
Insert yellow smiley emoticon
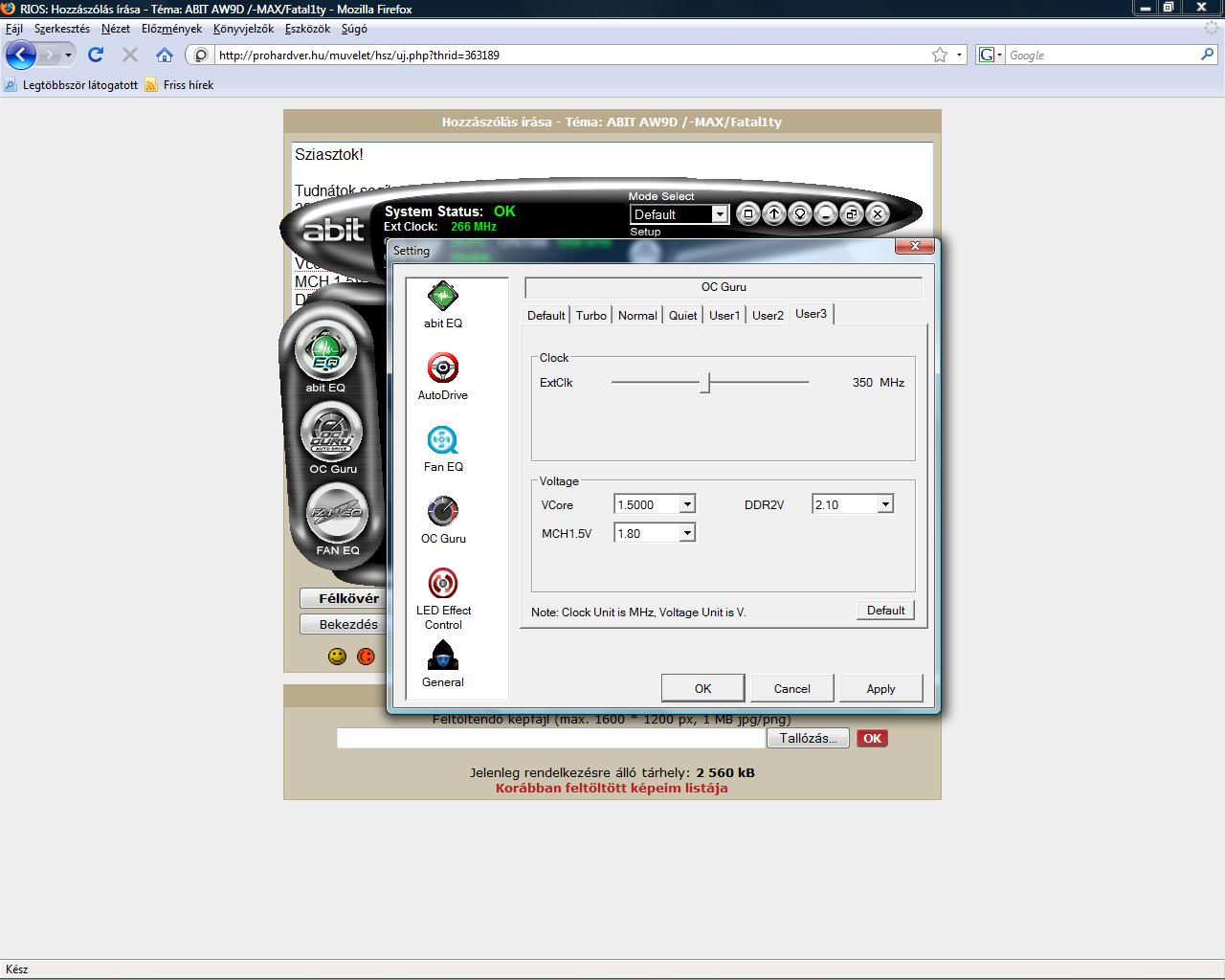tap(337, 657)
